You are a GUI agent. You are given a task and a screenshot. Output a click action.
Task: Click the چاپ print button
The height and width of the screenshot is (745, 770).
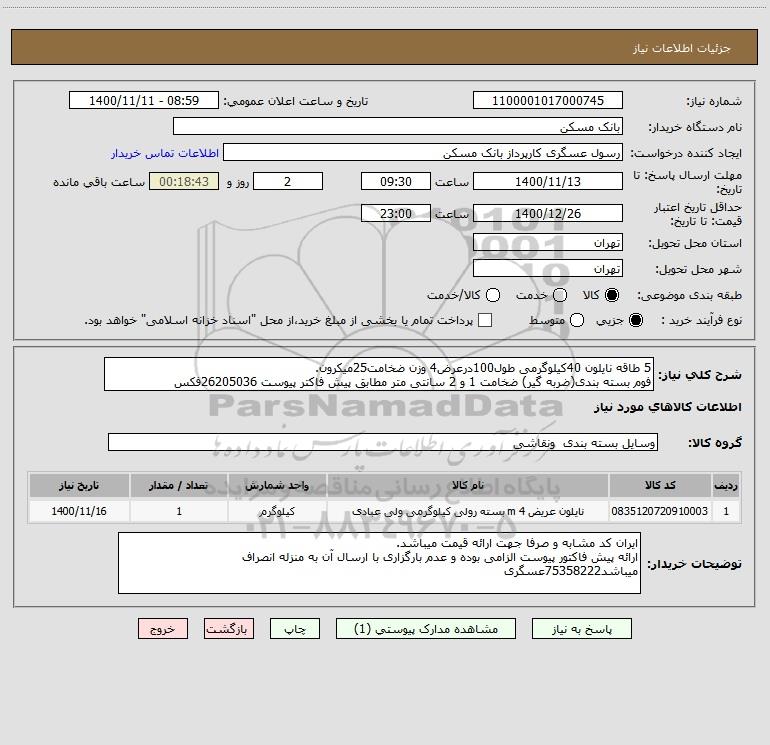point(295,629)
